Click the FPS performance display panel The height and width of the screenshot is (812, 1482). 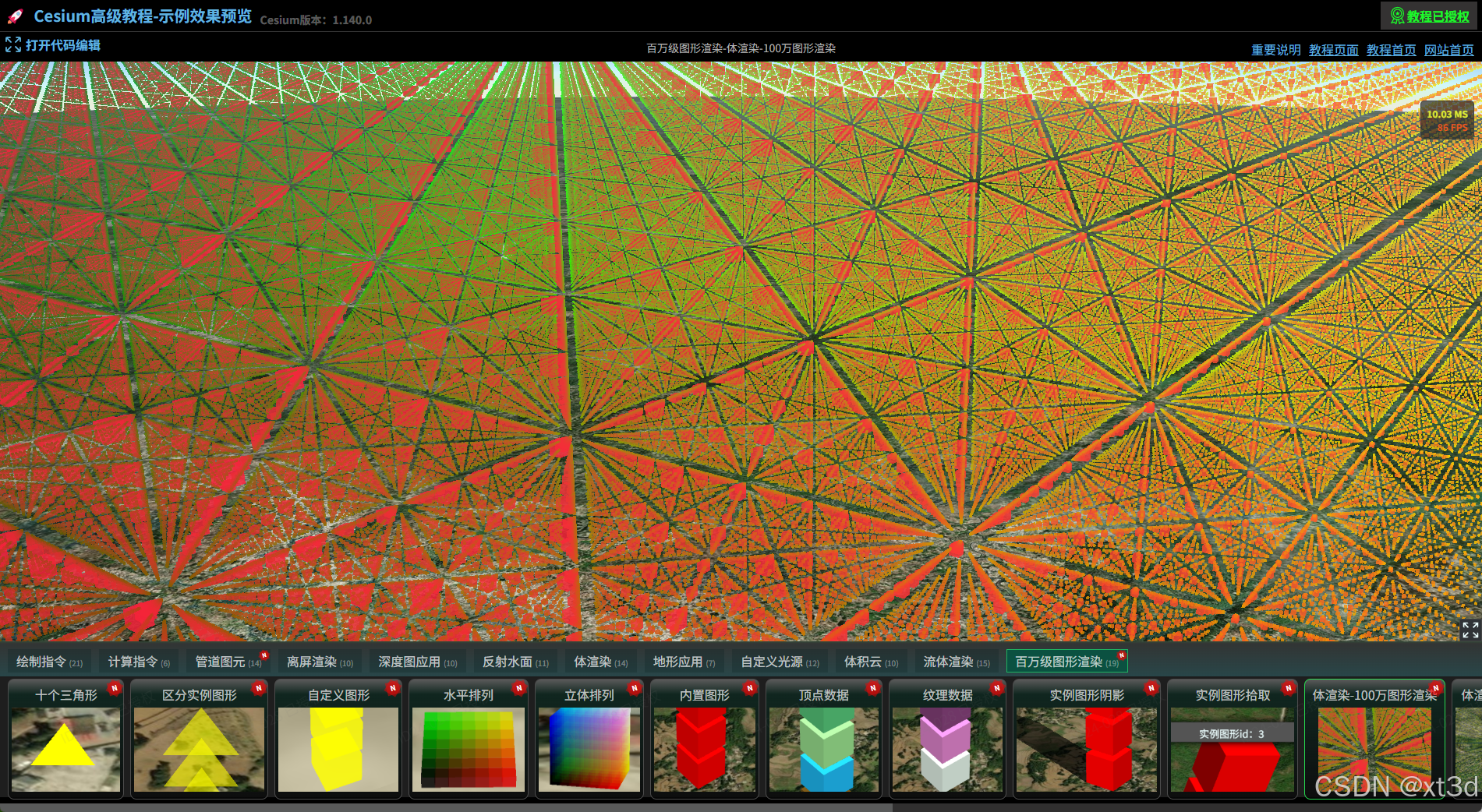pyautogui.click(x=1447, y=120)
